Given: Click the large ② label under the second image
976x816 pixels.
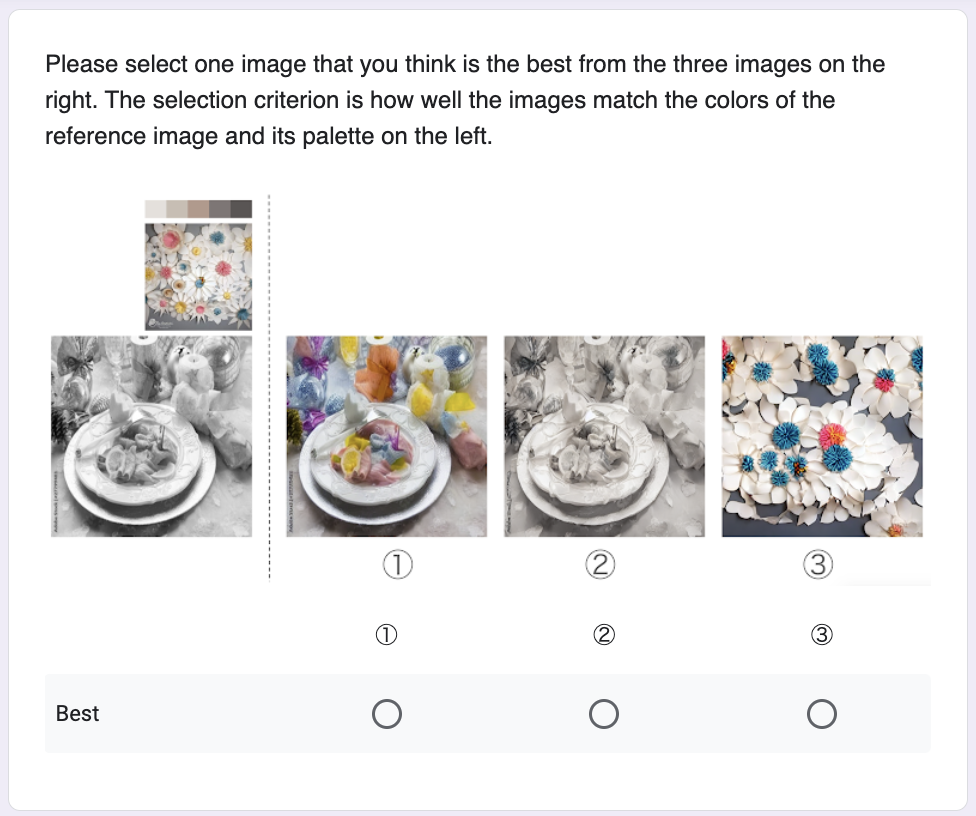Looking at the screenshot, I should pyautogui.click(x=600, y=566).
